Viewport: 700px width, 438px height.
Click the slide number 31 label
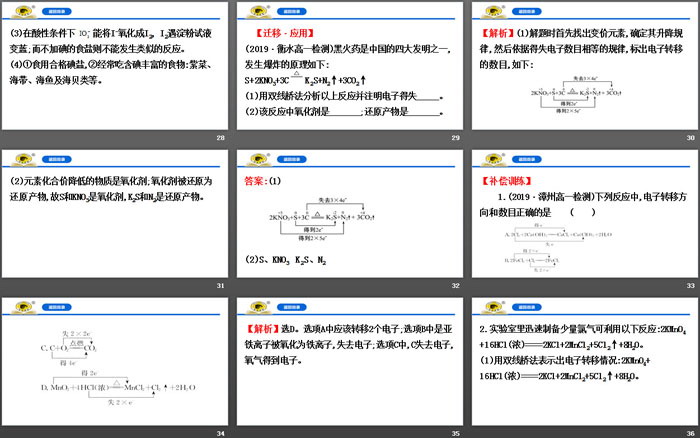[x=220, y=285]
